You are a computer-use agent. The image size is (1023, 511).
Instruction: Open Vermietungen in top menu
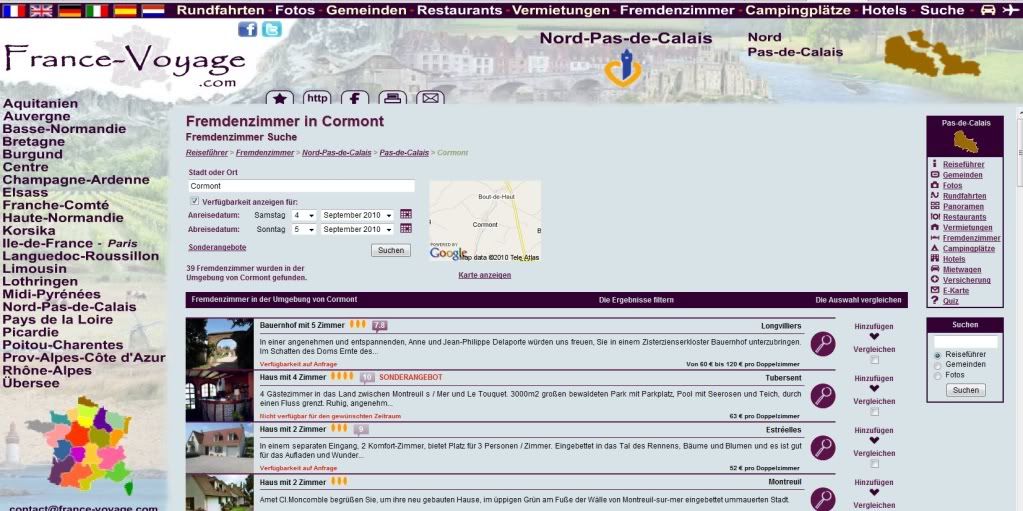point(561,10)
